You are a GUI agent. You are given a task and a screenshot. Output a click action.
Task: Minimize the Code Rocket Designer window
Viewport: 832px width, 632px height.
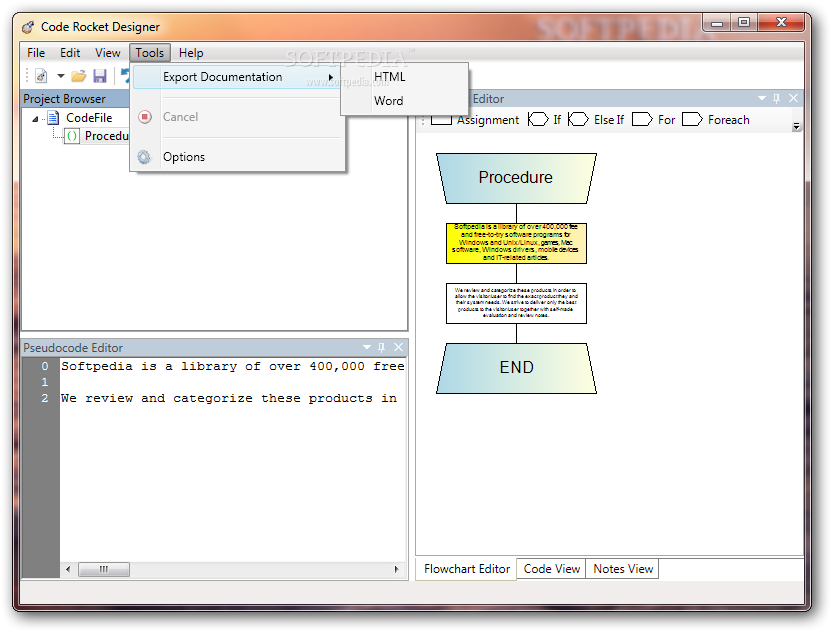coord(717,23)
